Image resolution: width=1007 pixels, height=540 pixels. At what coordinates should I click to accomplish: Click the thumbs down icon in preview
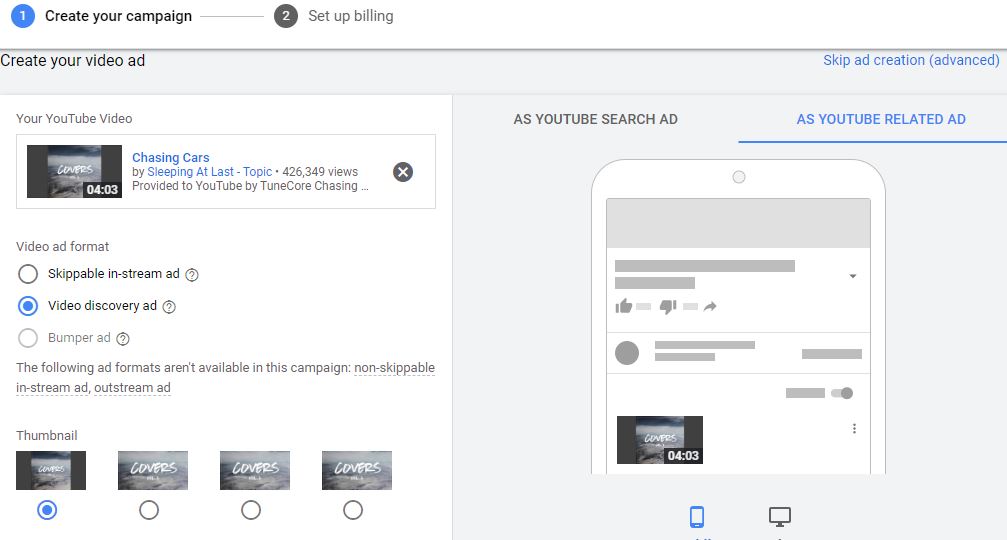tap(668, 307)
